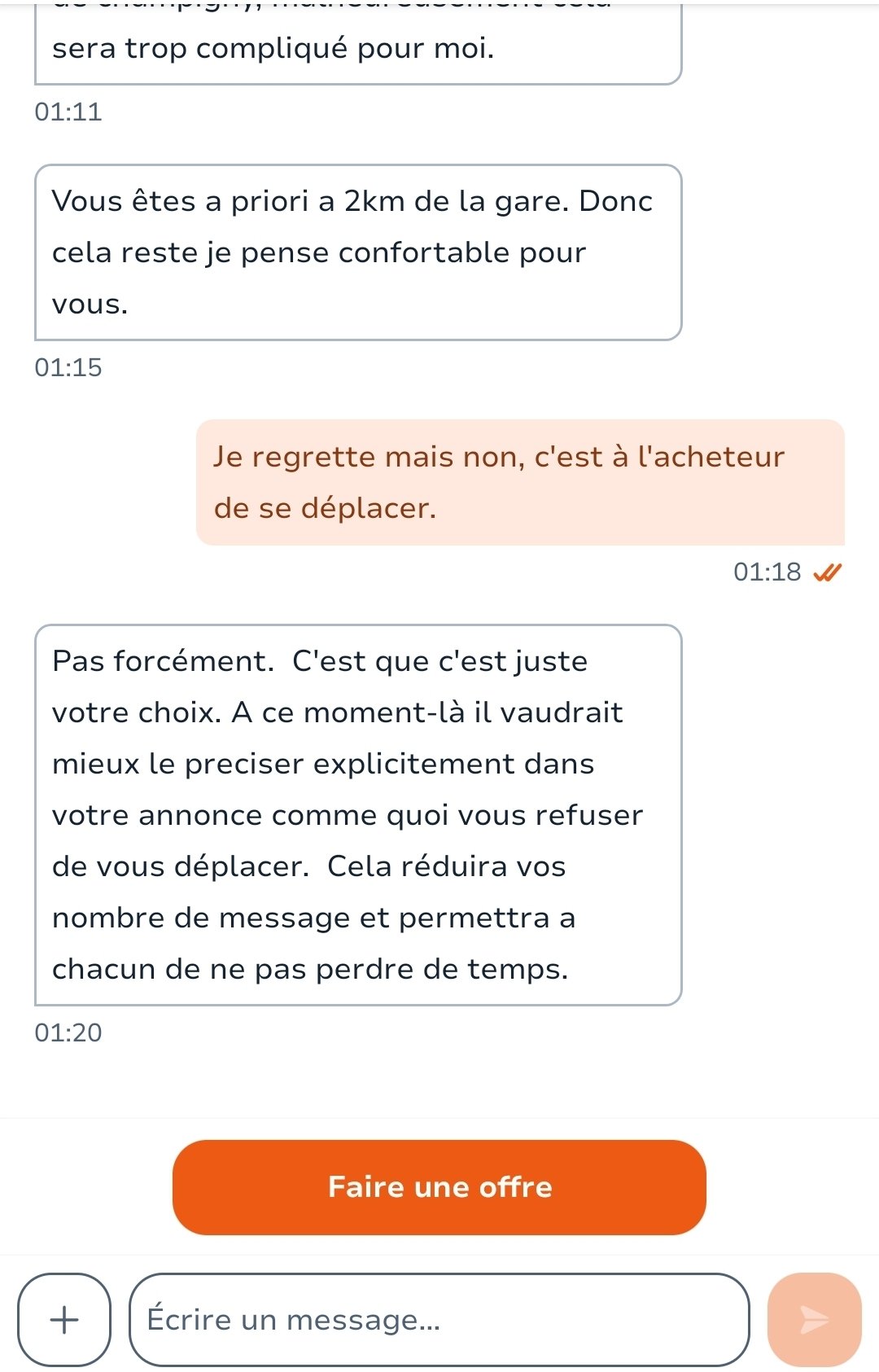
Task: Tap the double-check read receipt icon
Action: (x=827, y=572)
